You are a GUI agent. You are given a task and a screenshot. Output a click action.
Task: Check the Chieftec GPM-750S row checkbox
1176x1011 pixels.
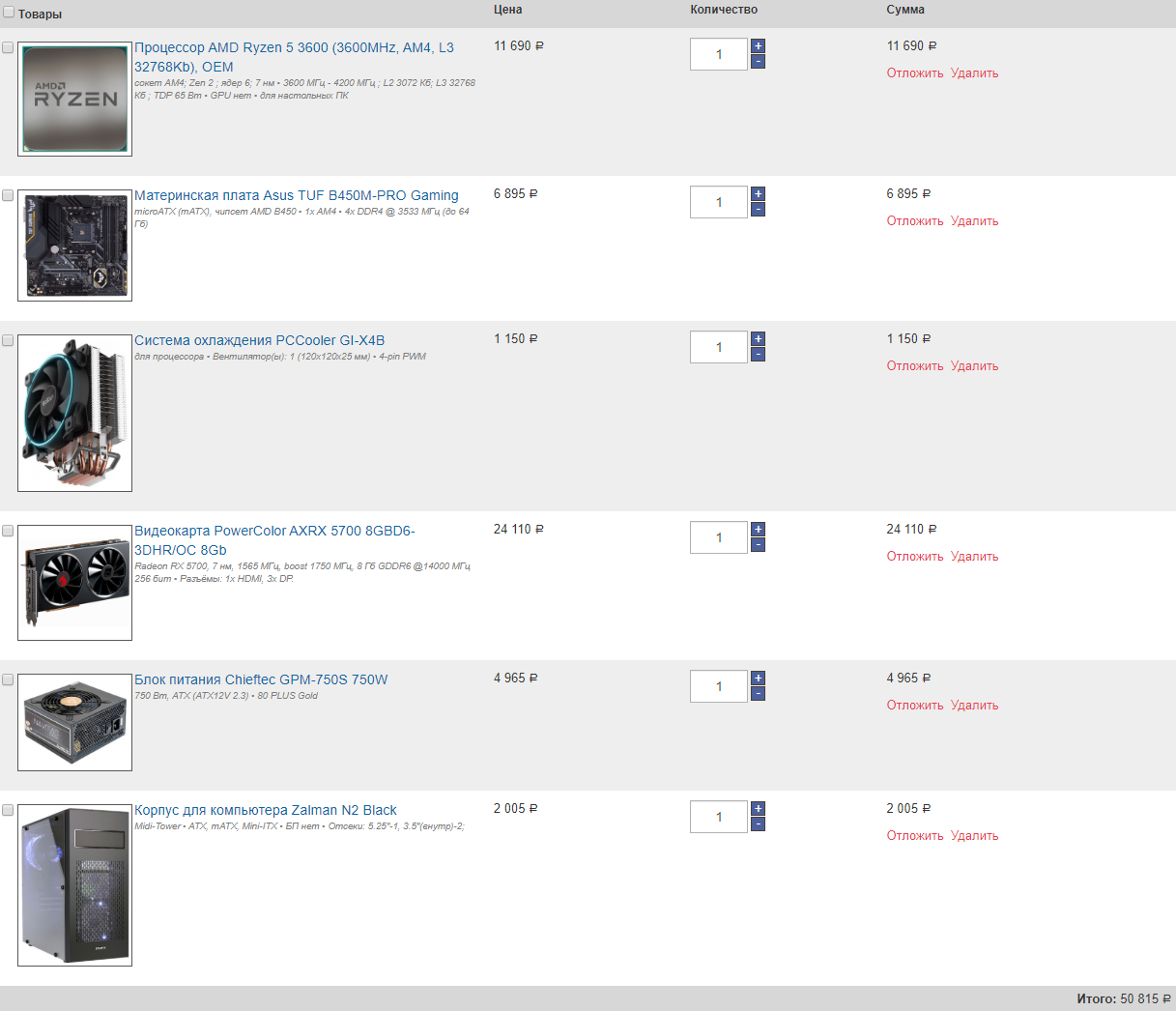pyautogui.click(x=8, y=679)
